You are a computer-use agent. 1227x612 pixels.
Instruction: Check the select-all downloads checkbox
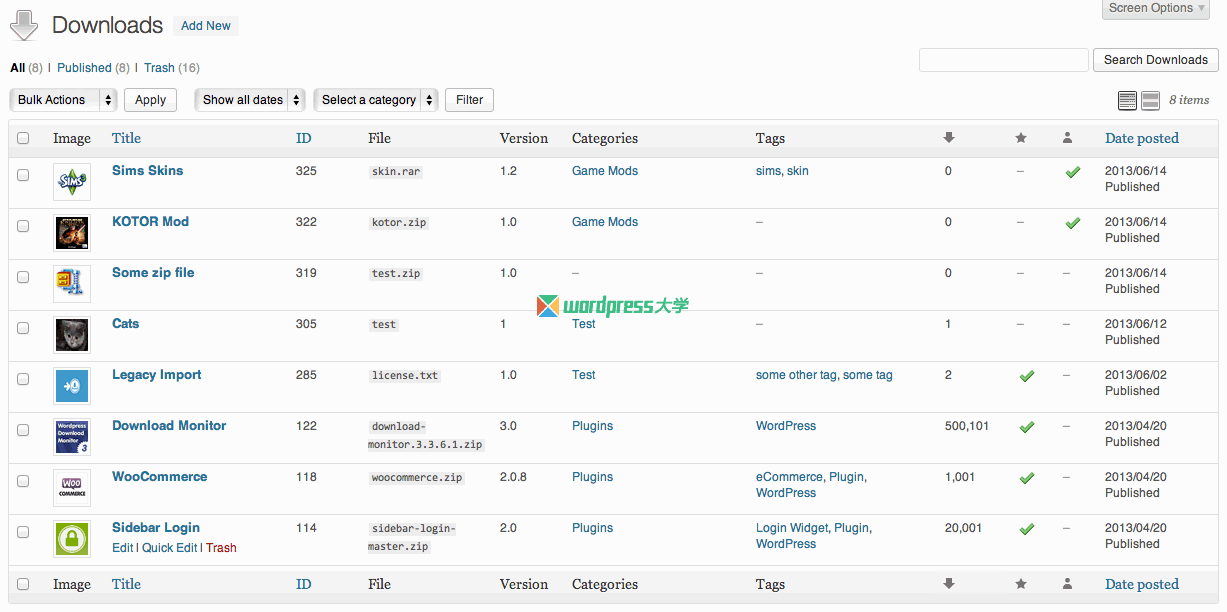coord(23,138)
